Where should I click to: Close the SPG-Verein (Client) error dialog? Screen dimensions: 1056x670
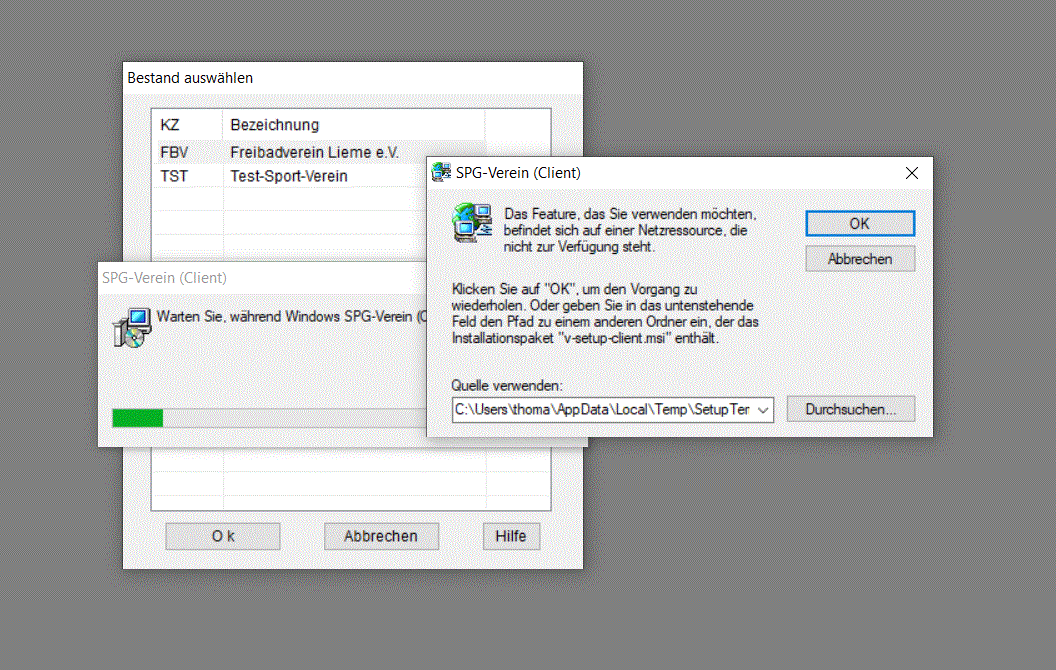[911, 173]
